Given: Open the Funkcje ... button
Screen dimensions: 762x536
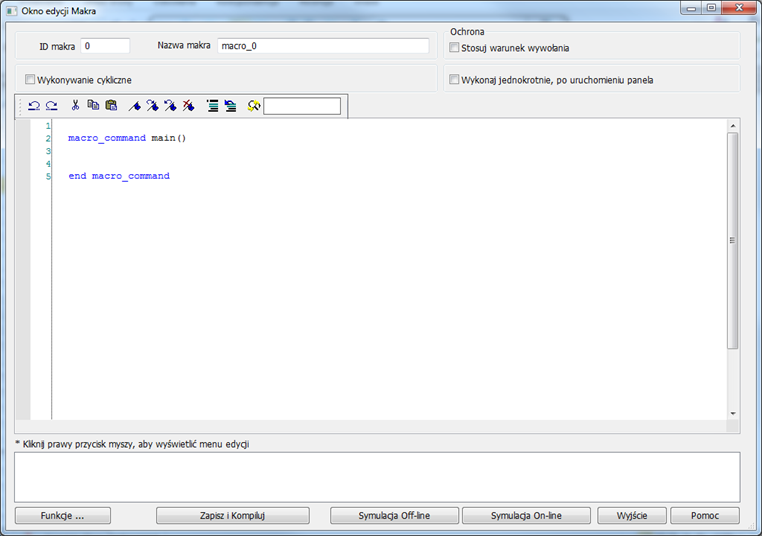Looking at the screenshot, I should [x=63, y=516].
